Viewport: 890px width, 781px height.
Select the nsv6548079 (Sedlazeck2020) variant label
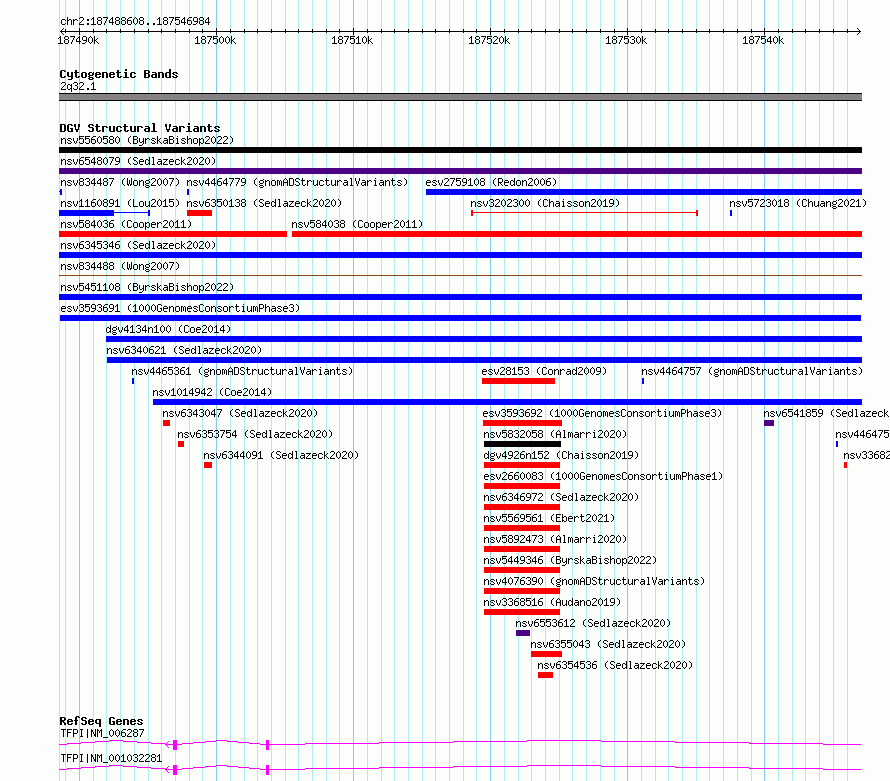point(138,161)
